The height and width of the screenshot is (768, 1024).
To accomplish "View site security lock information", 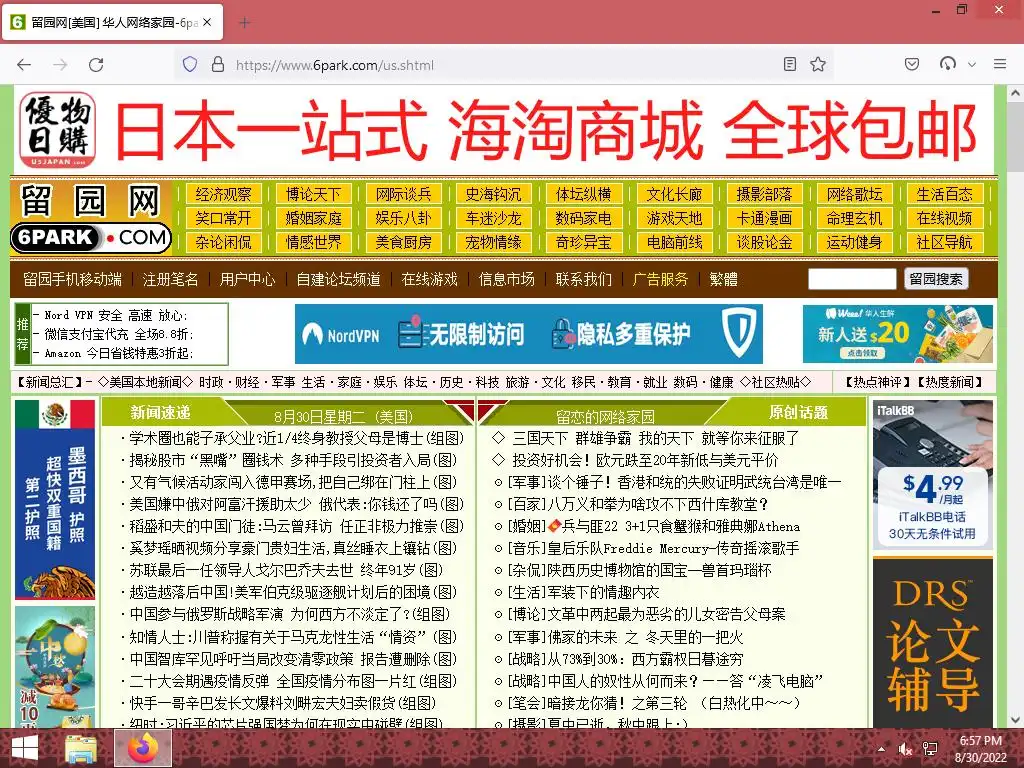I will coord(218,64).
